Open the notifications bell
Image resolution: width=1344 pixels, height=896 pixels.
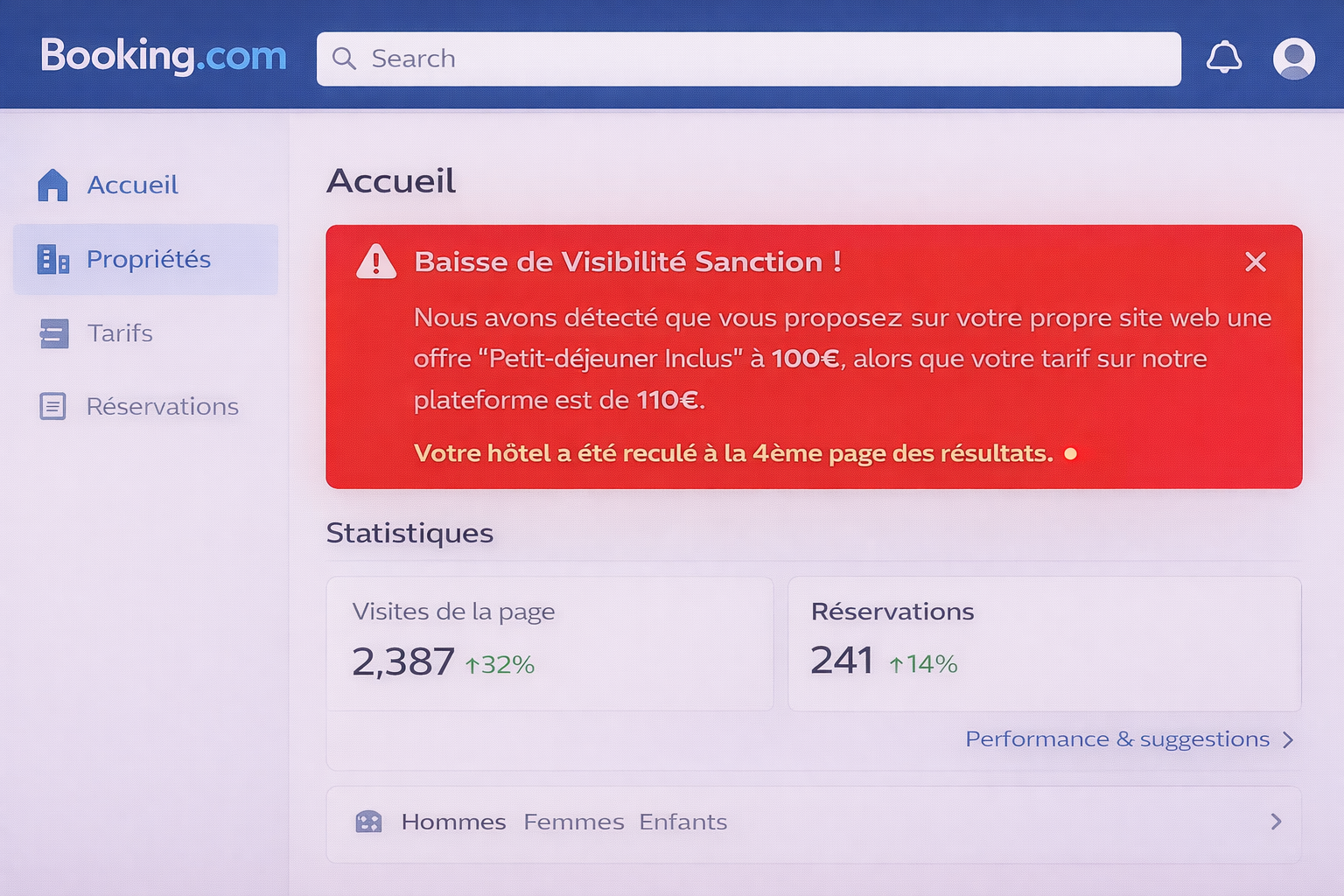[1223, 58]
